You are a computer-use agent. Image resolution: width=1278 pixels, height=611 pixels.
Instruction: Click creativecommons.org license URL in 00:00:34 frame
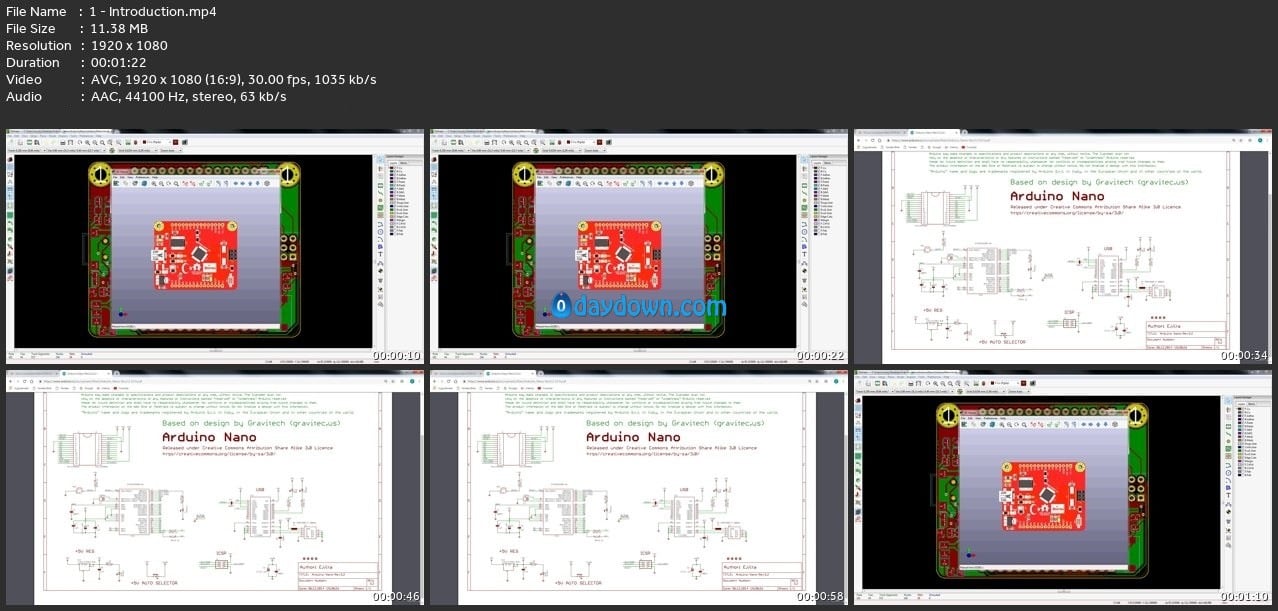(1067, 212)
